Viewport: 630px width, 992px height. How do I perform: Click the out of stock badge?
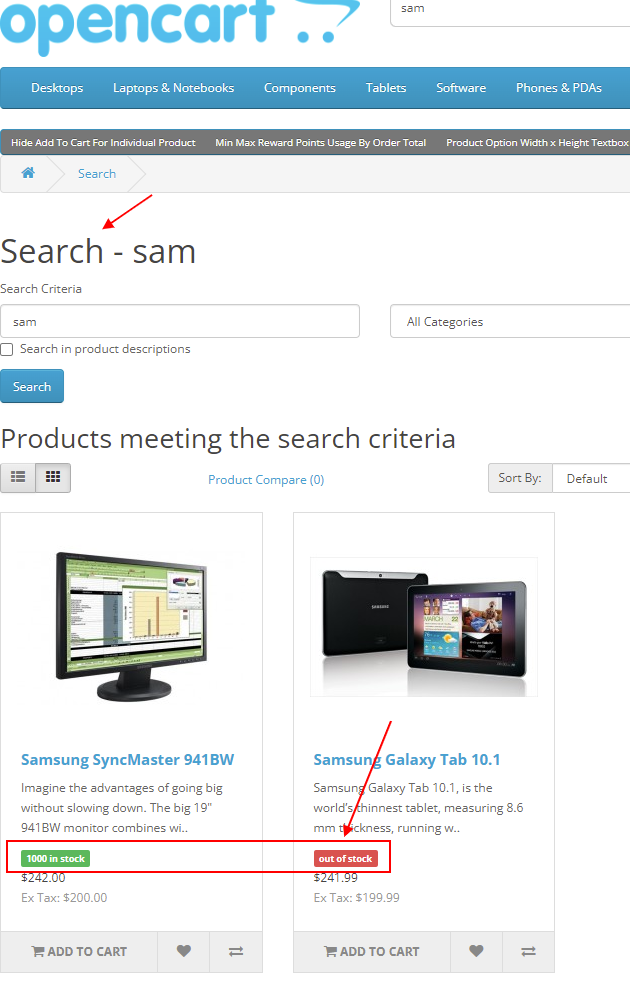click(345, 859)
